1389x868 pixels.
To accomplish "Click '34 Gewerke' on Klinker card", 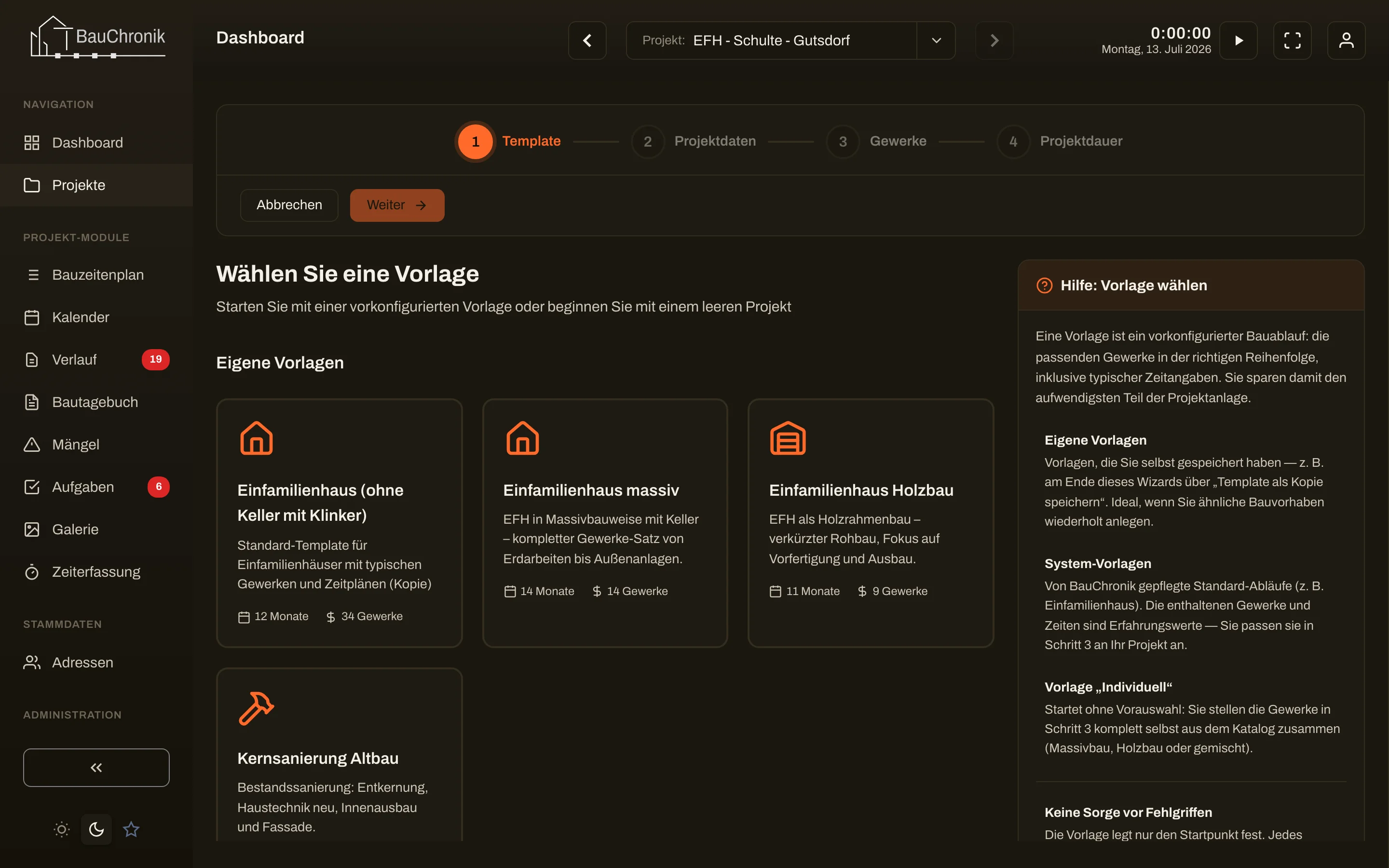I will [365, 617].
